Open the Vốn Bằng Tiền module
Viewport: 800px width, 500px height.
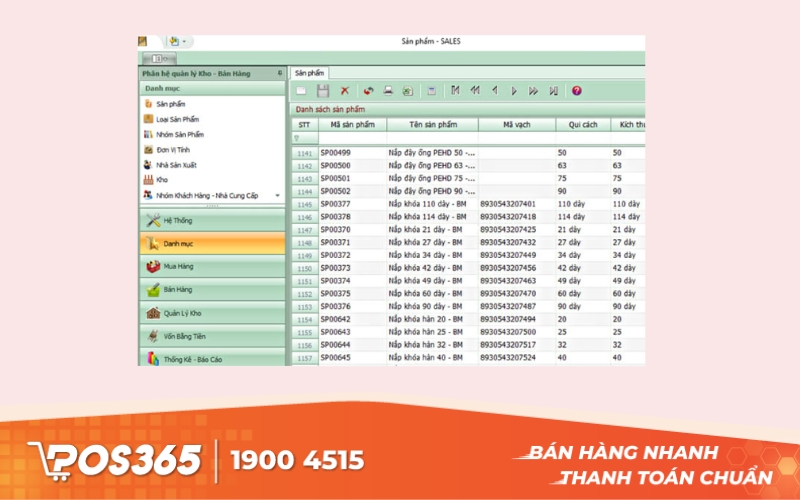[x=212, y=336]
